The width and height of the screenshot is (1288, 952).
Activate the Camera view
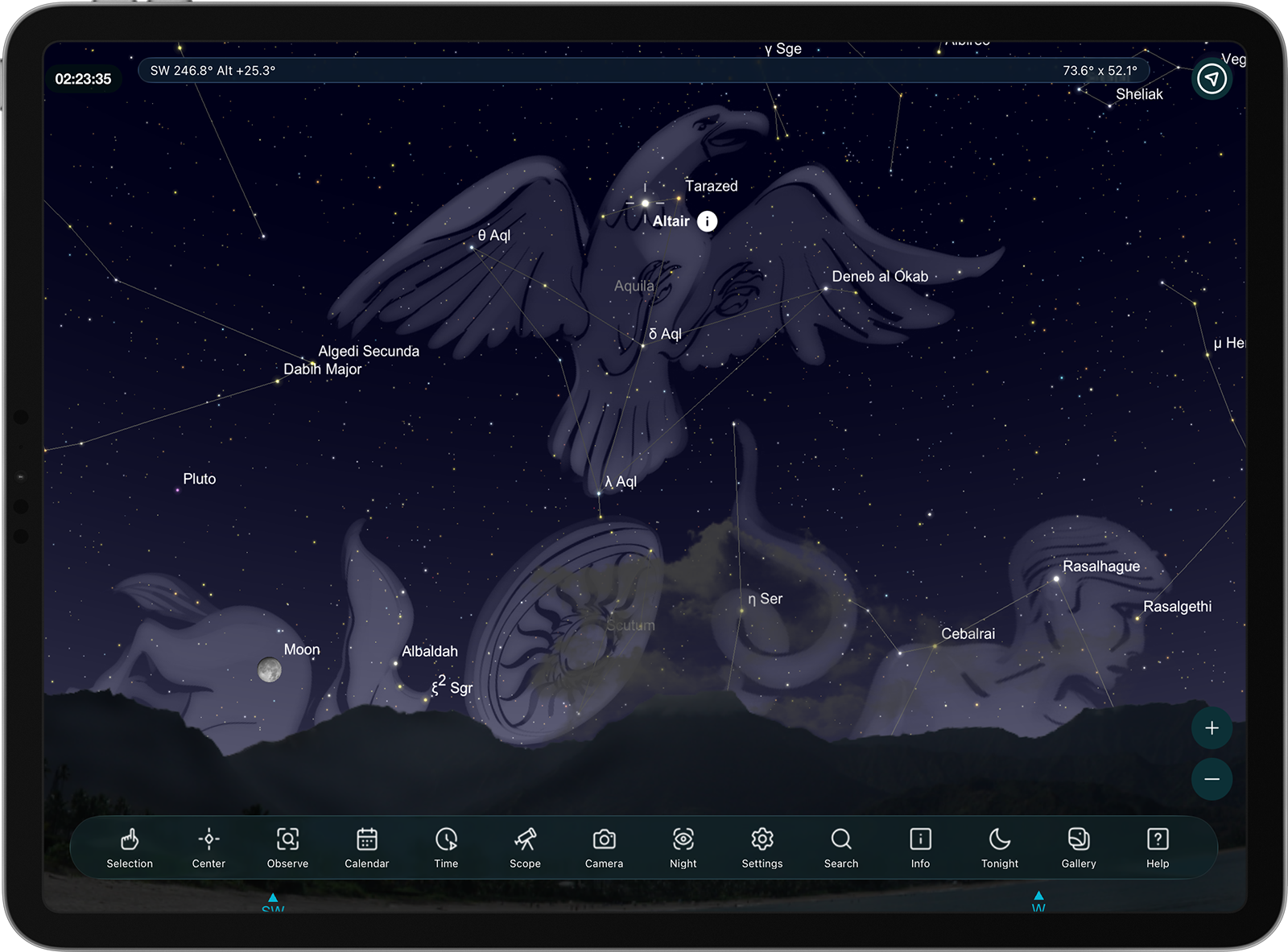pos(604,847)
